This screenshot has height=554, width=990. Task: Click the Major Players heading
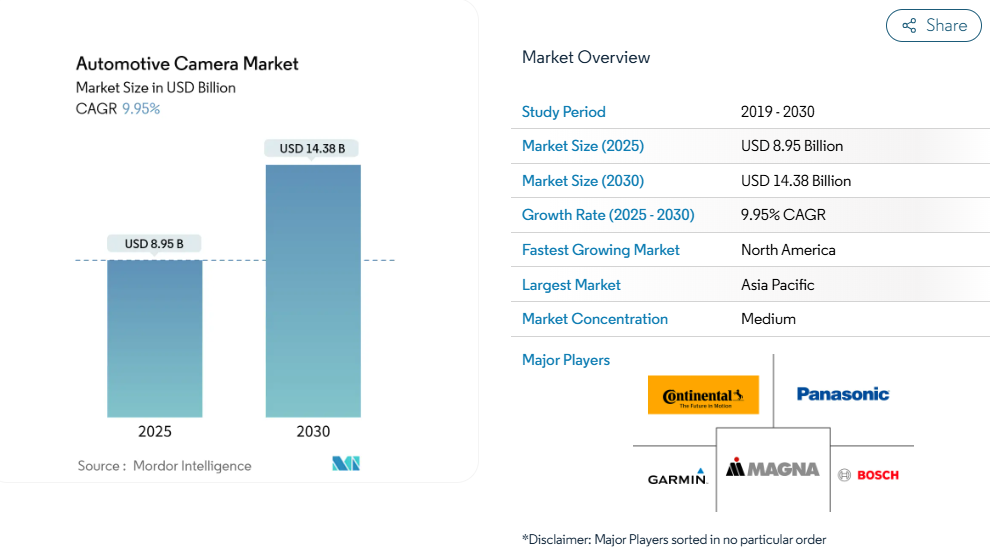click(x=566, y=360)
